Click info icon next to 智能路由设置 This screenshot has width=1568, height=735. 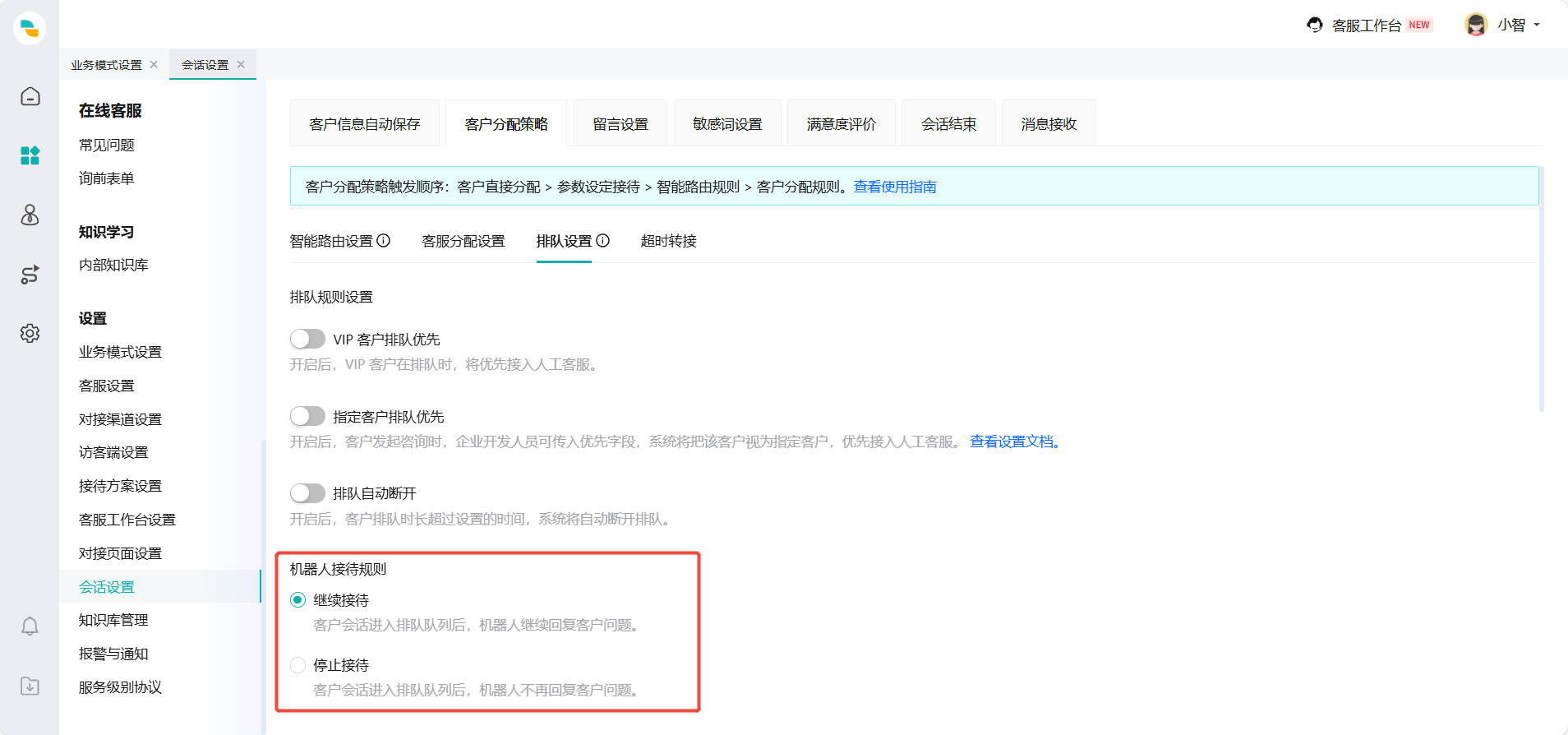click(384, 240)
